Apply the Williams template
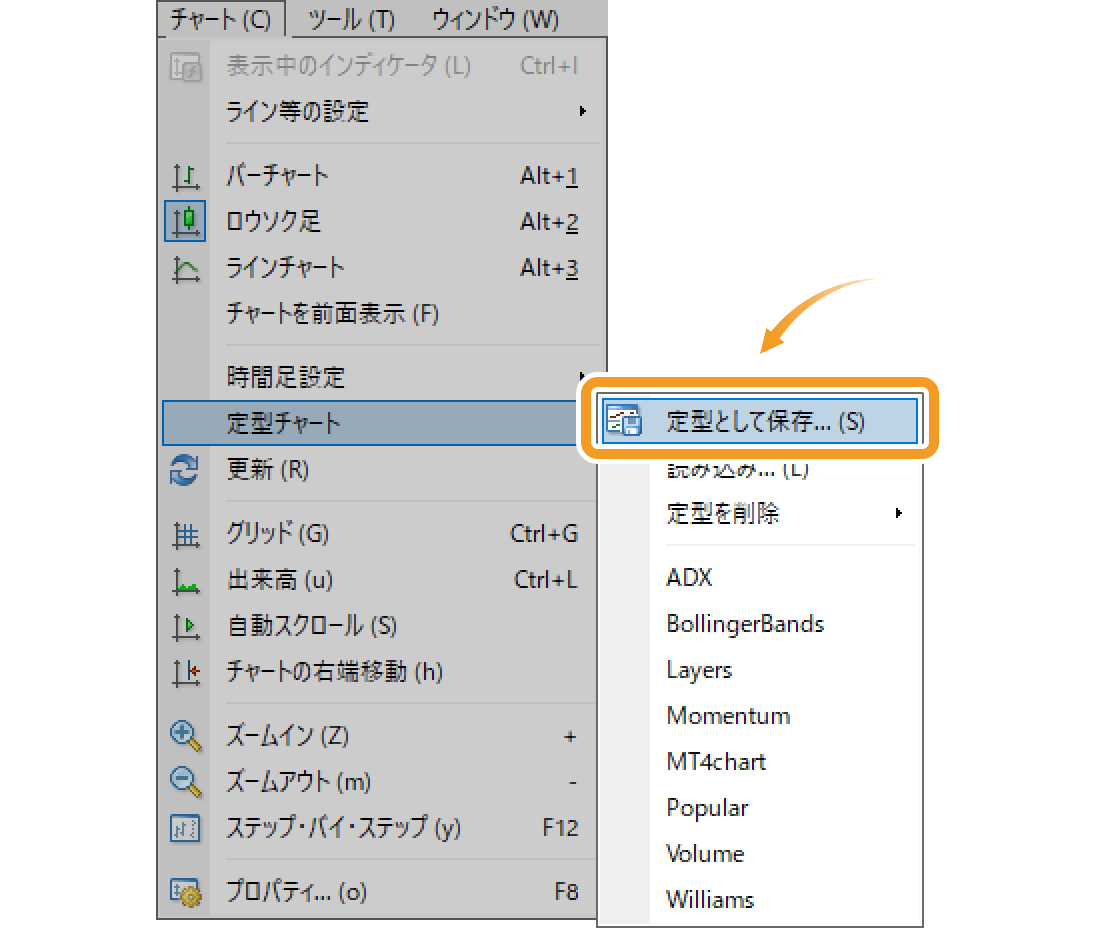Image resolution: width=1100 pixels, height=928 pixels. coord(710,900)
